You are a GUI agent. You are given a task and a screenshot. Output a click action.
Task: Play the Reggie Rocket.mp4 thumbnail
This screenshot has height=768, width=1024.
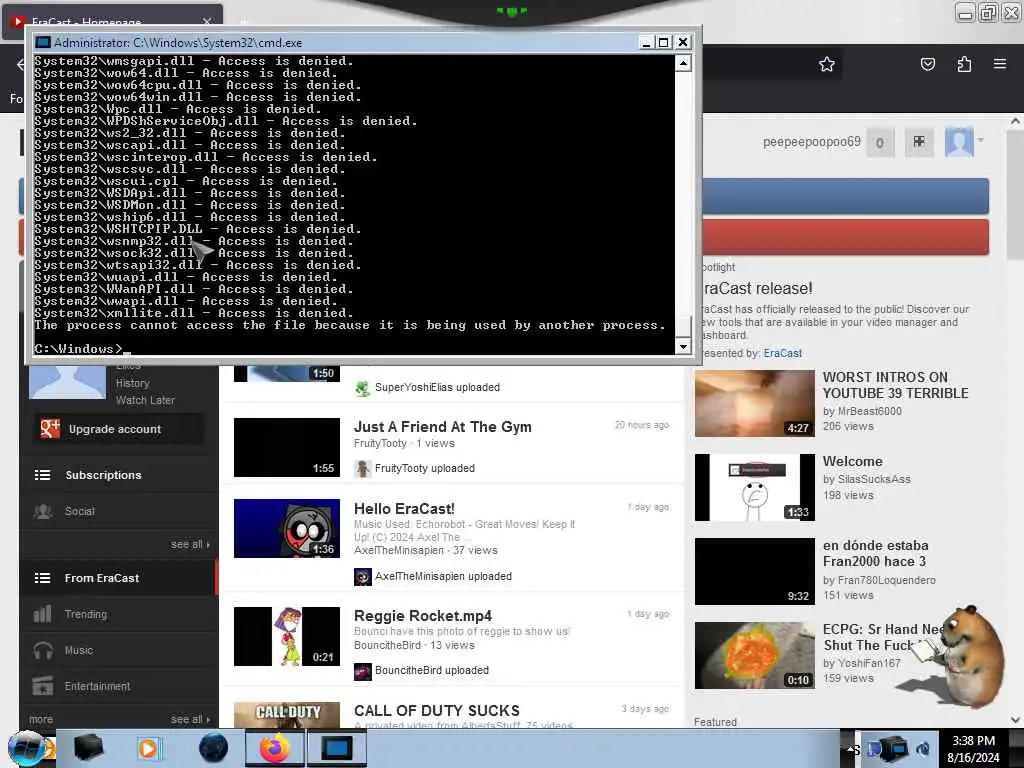click(287, 637)
